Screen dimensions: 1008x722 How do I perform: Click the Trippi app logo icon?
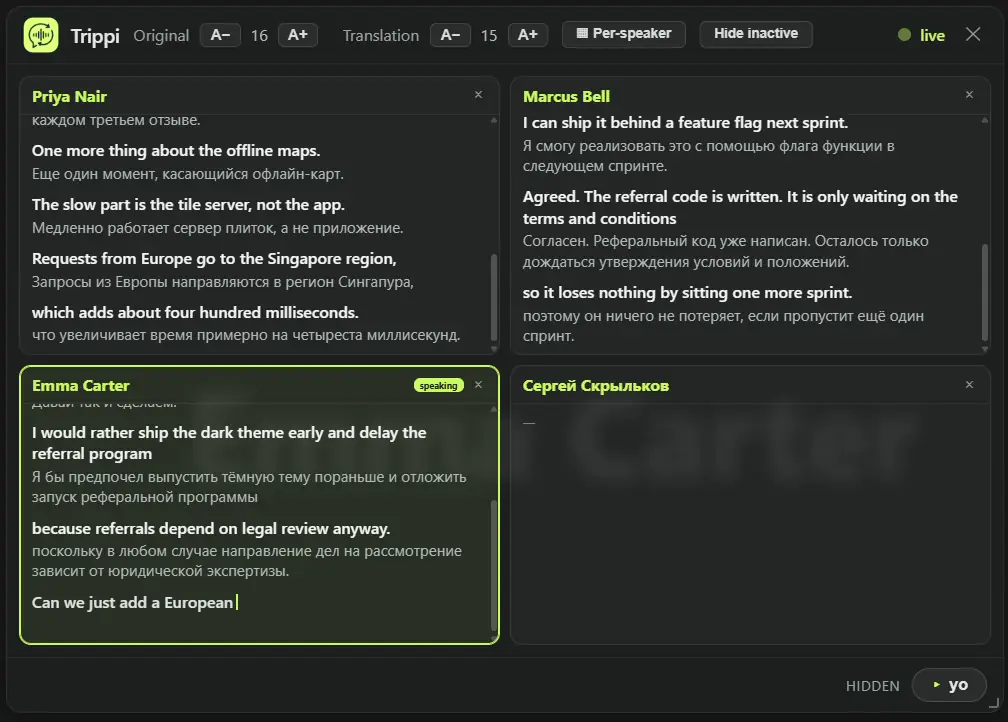40,35
